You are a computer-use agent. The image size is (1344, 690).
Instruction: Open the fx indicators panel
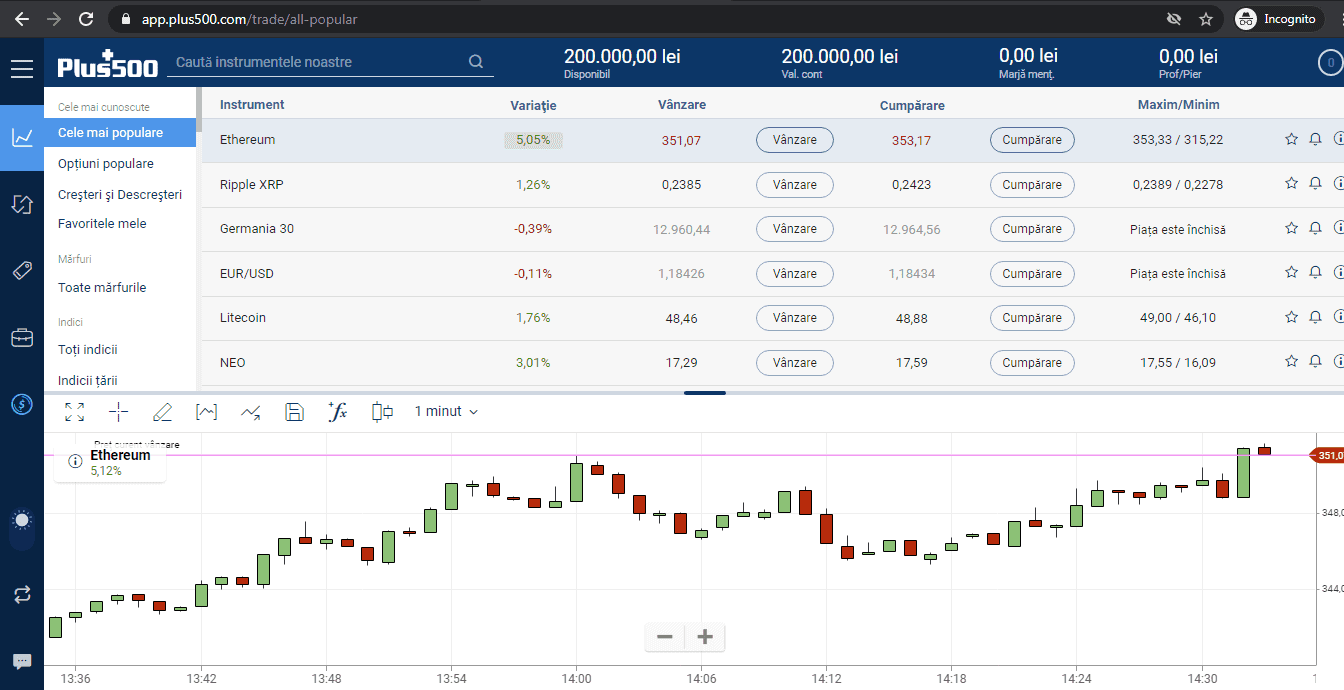[x=338, y=411]
